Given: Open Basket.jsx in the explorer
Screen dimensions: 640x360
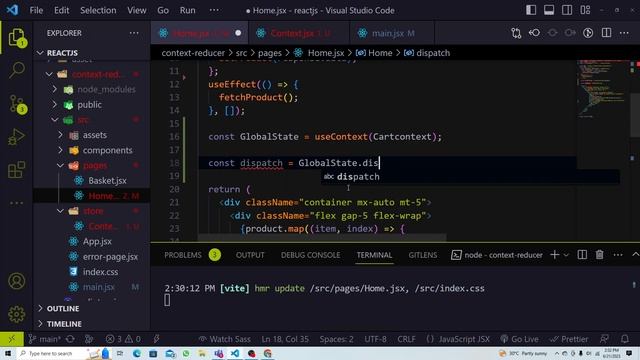Looking at the screenshot, I should [92, 180].
